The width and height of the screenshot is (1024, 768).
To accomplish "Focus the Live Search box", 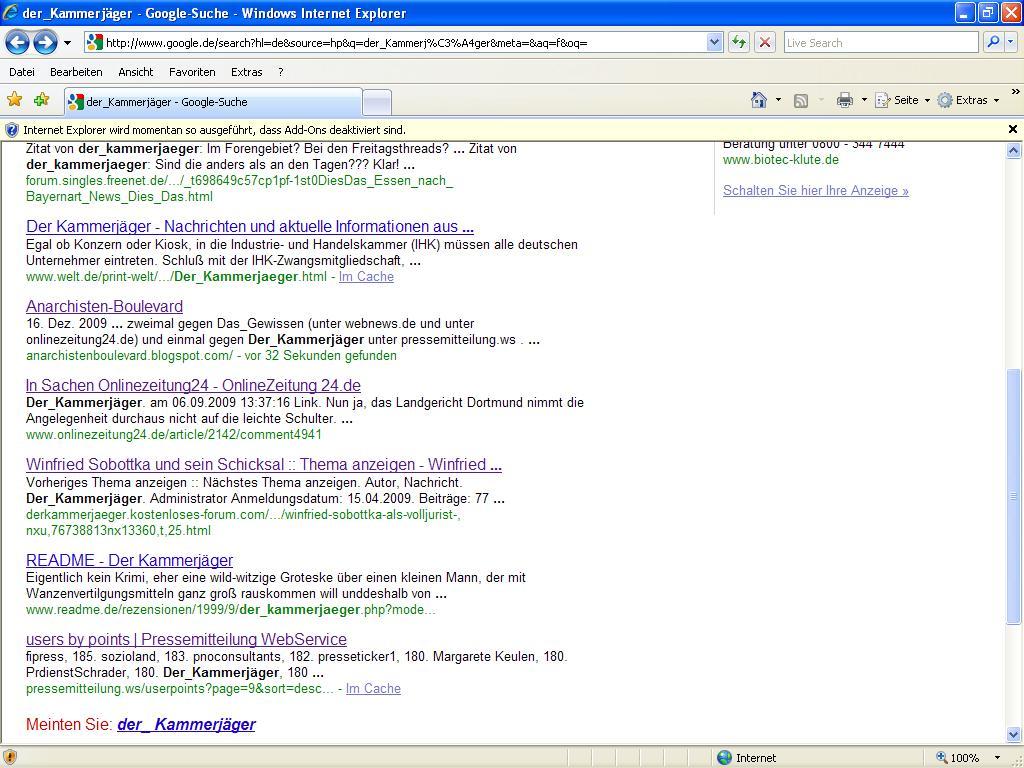I will coord(880,43).
